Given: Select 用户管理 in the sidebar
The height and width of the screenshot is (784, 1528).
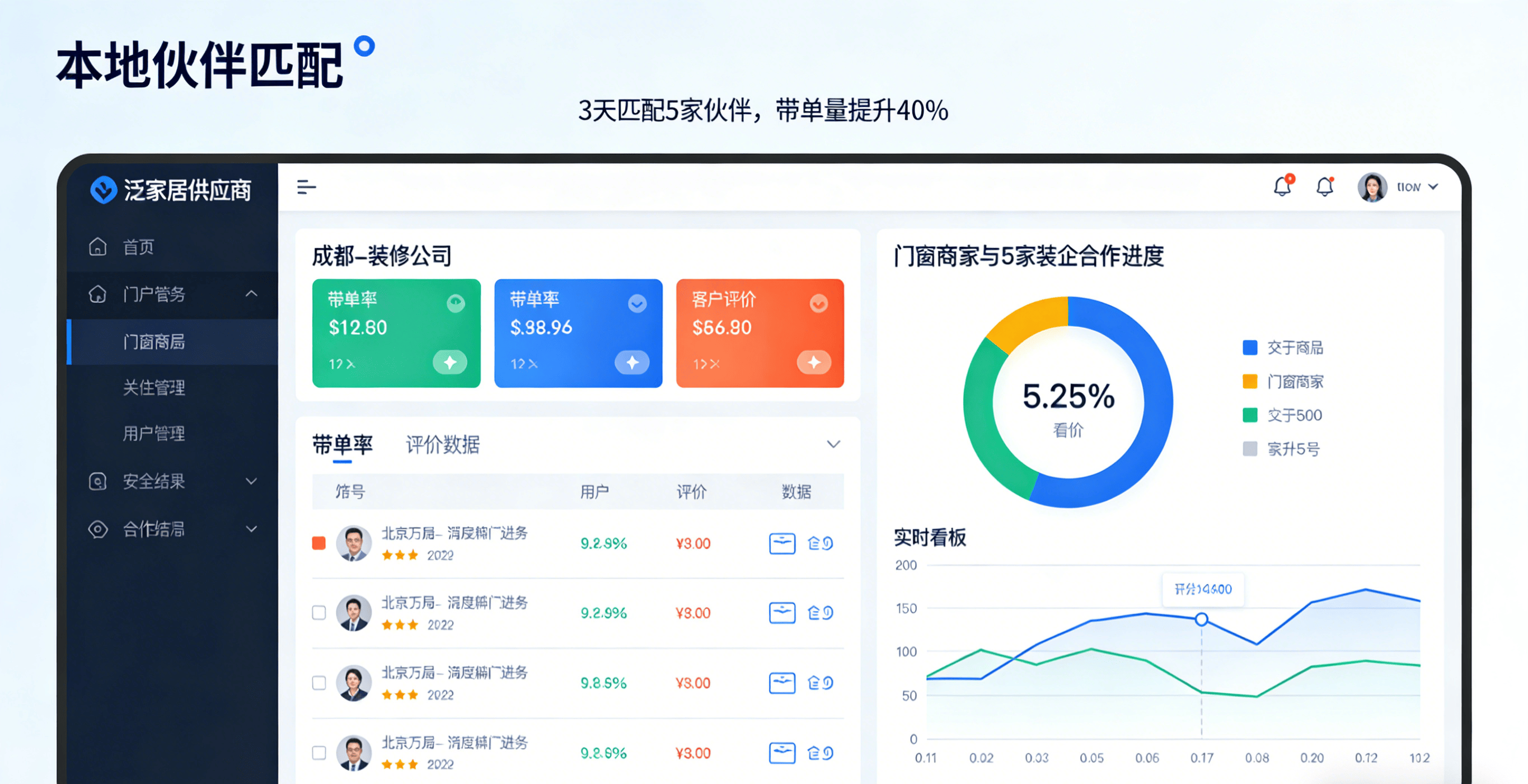Looking at the screenshot, I should tap(153, 434).
